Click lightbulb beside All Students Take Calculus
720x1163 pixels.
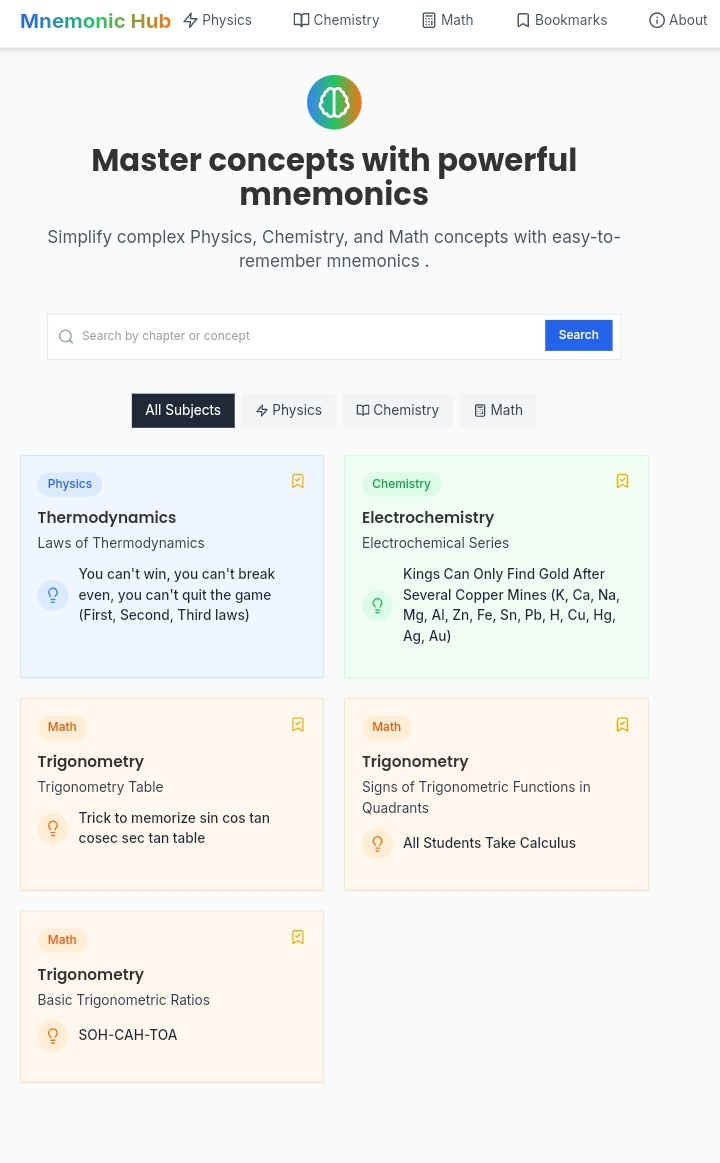pyautogui.click(x=377, y=843)
